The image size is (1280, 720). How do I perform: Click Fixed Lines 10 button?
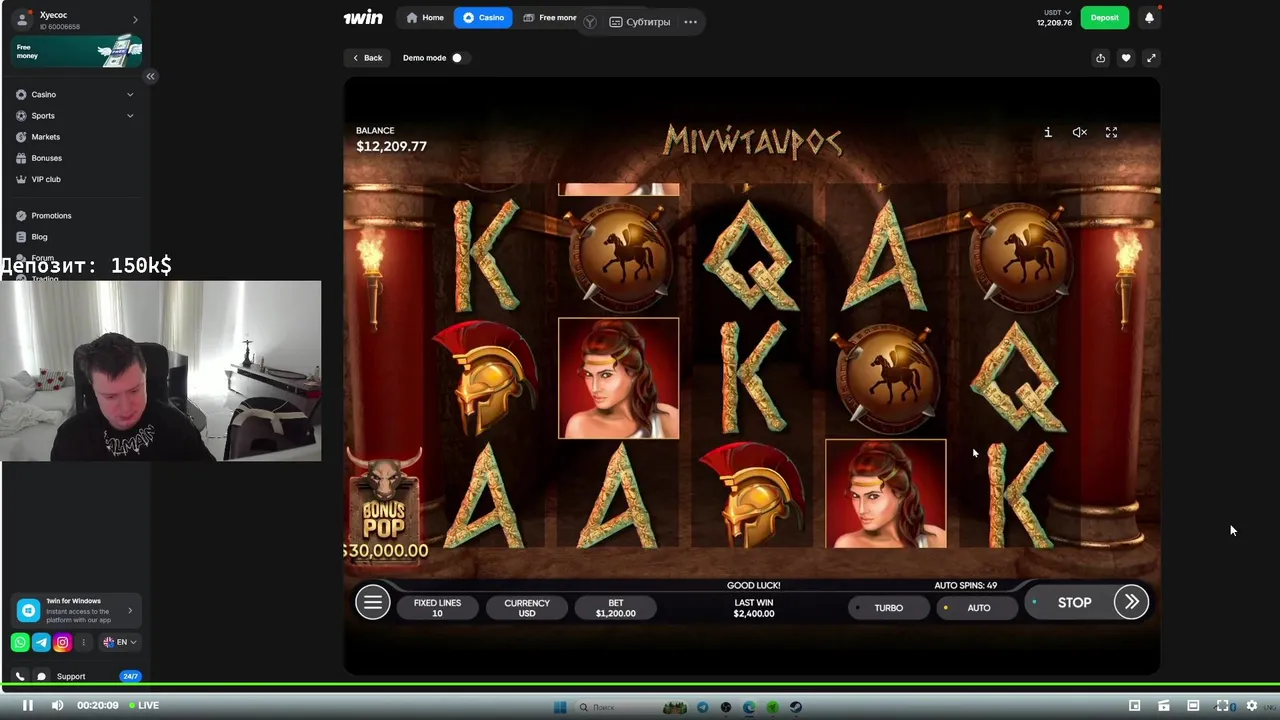(x=437, y=608)
